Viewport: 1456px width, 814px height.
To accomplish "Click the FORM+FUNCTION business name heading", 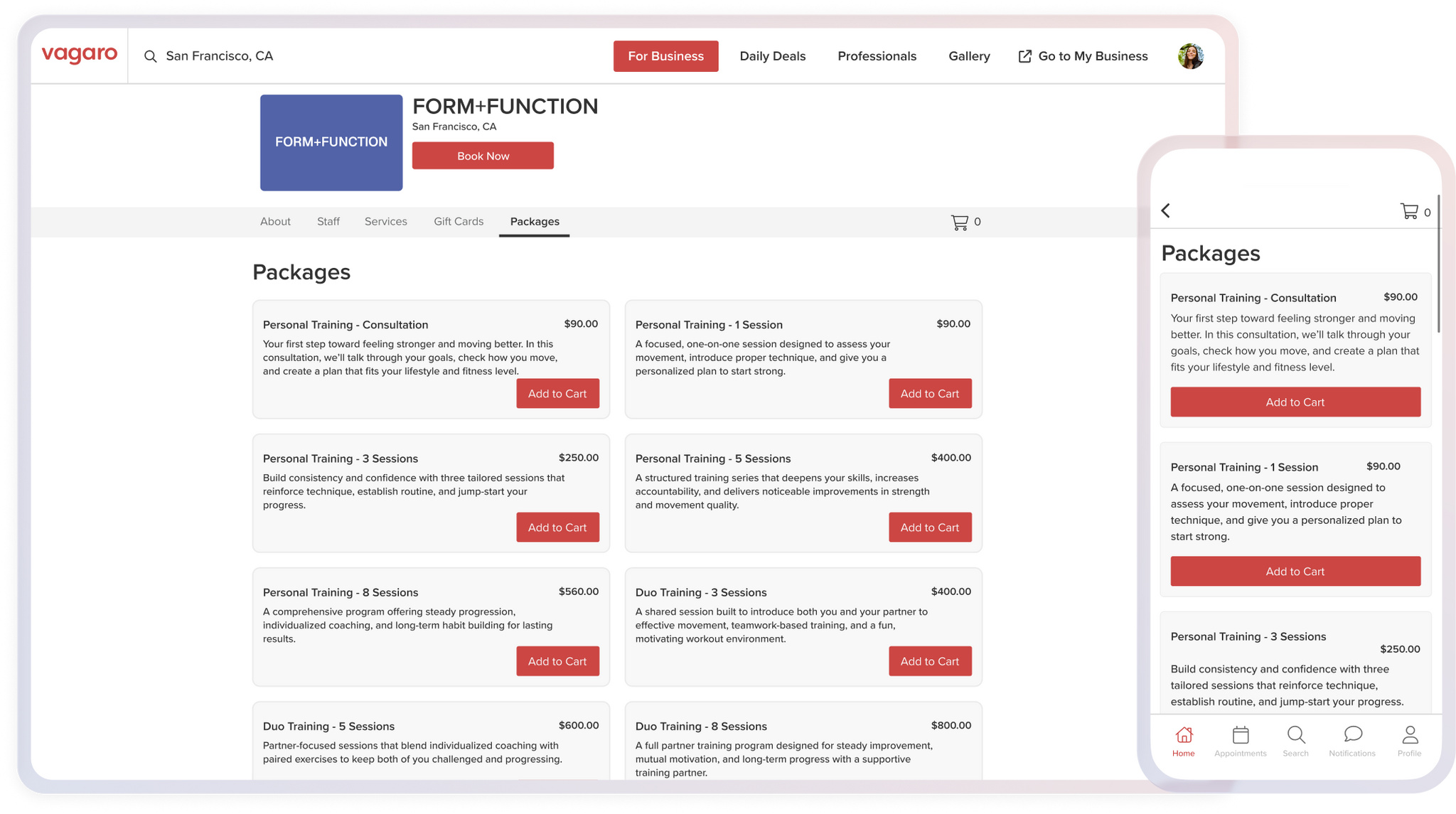I will (505, 107).
